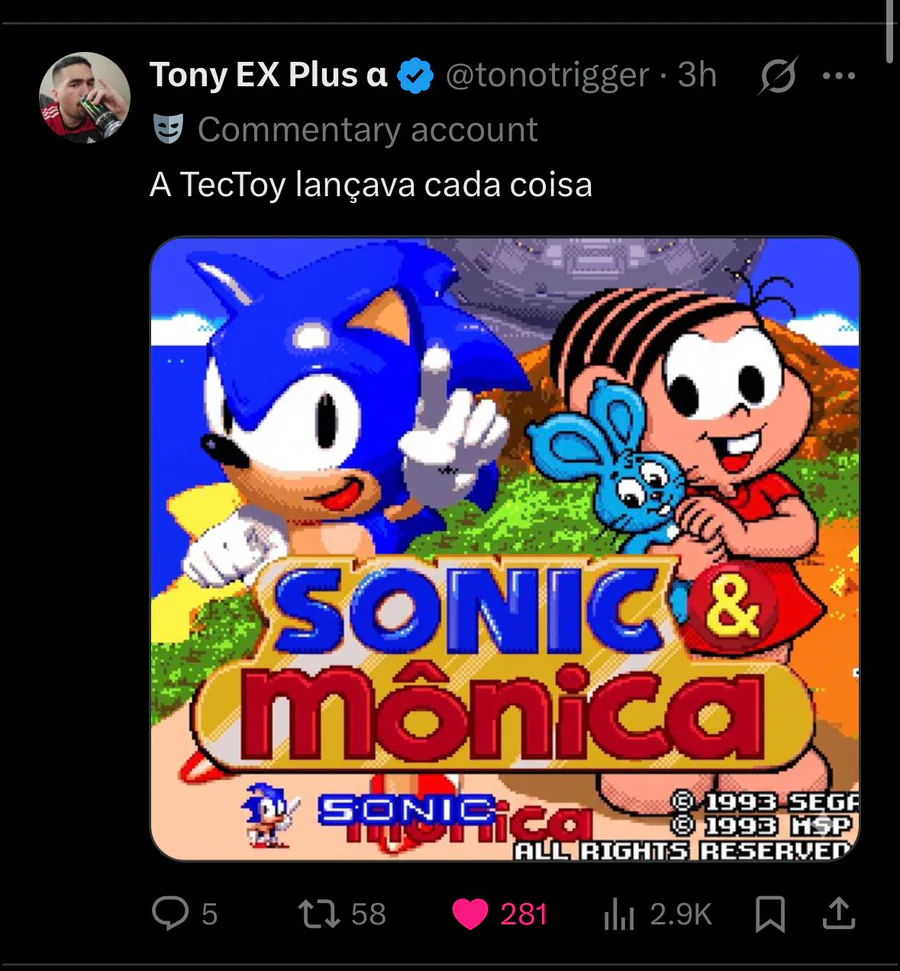Open the three-dot more options menu
Image resolution: width=900 pixels, height=971 pixels.
838,76
